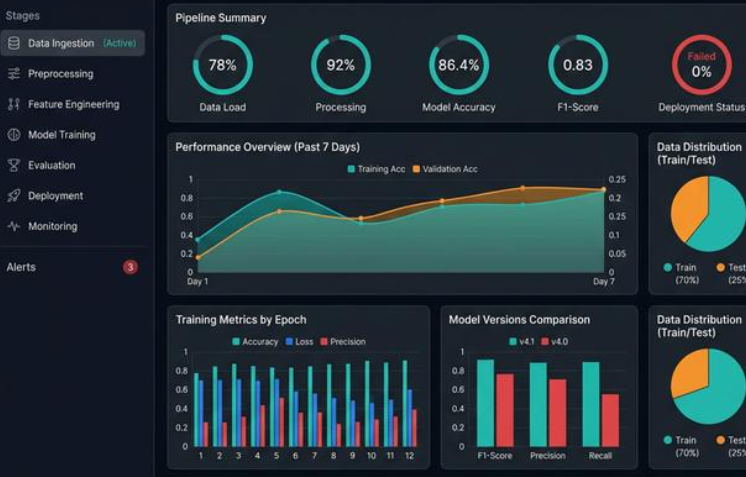Toggle Train (70%) legend in upper pie chart
The width and height of the screenshot is (746, 477).
tap(681, 273)
